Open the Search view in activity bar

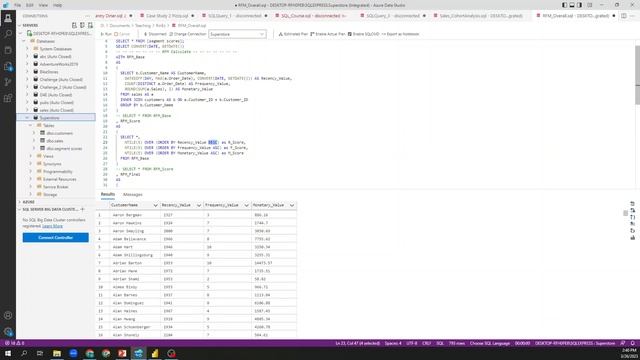pos(8,34)
